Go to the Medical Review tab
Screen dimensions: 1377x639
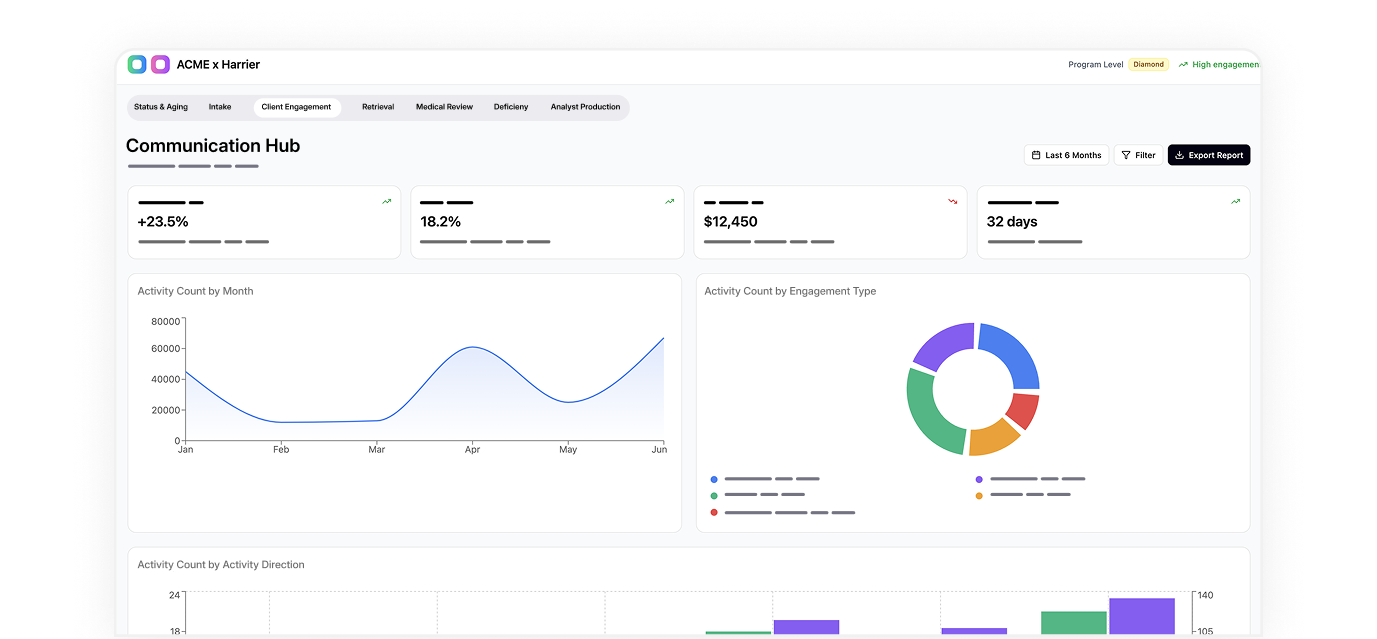point(444,107)
